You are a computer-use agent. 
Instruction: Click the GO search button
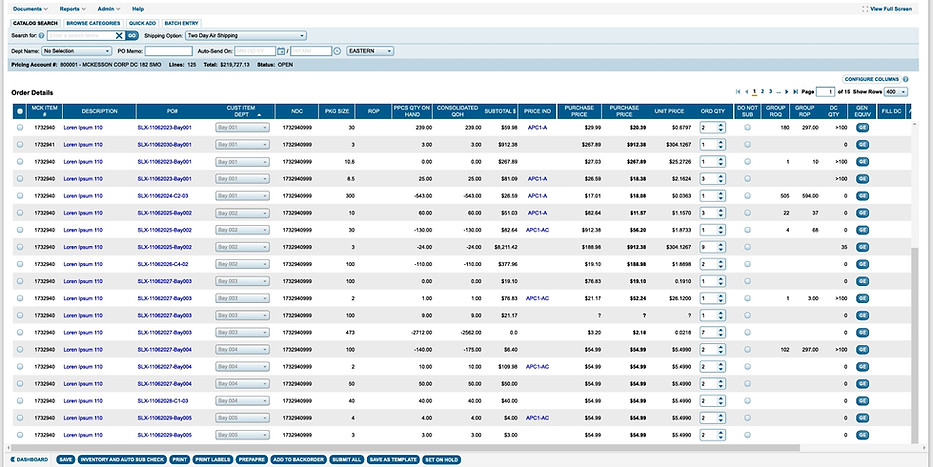pos(132,36)
